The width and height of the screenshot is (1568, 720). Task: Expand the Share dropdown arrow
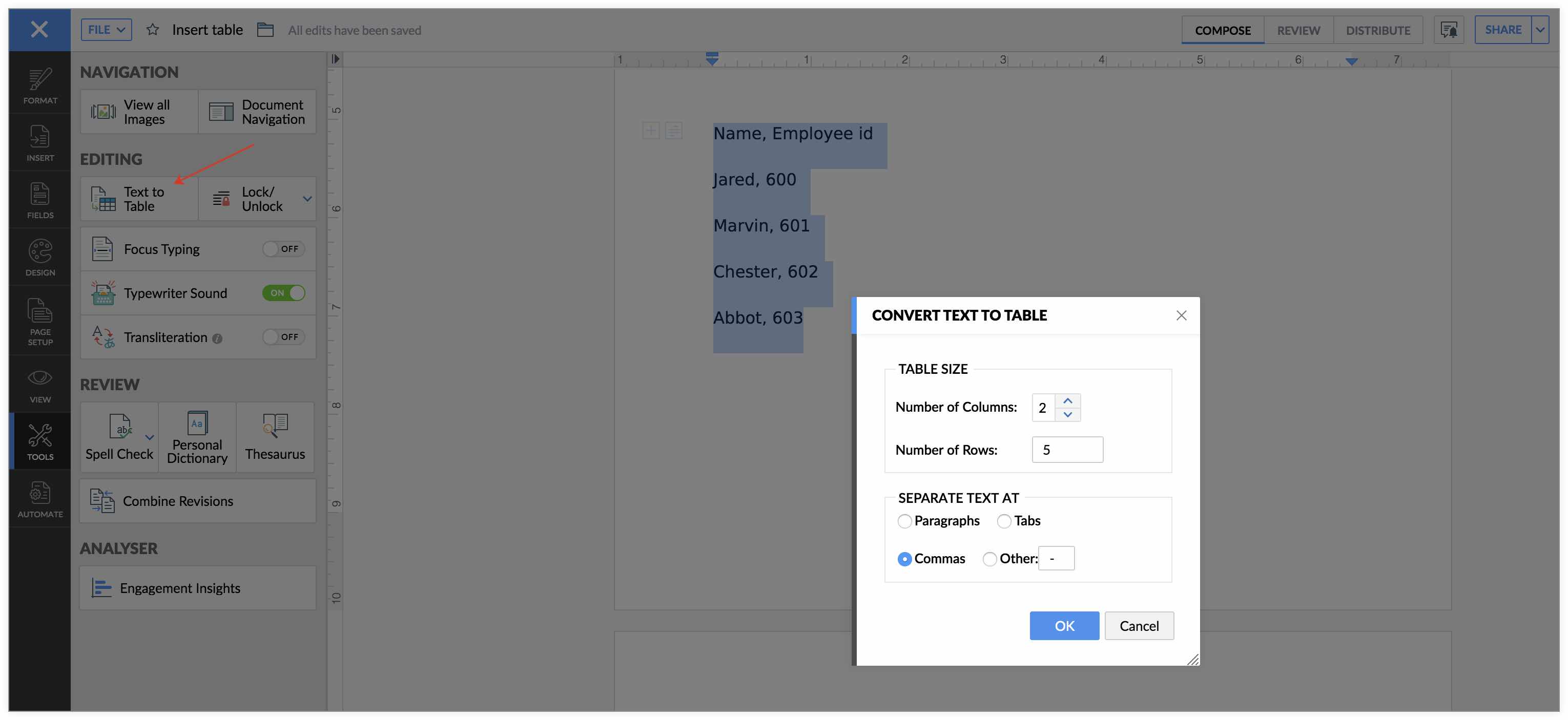(x=1540, y=30)
